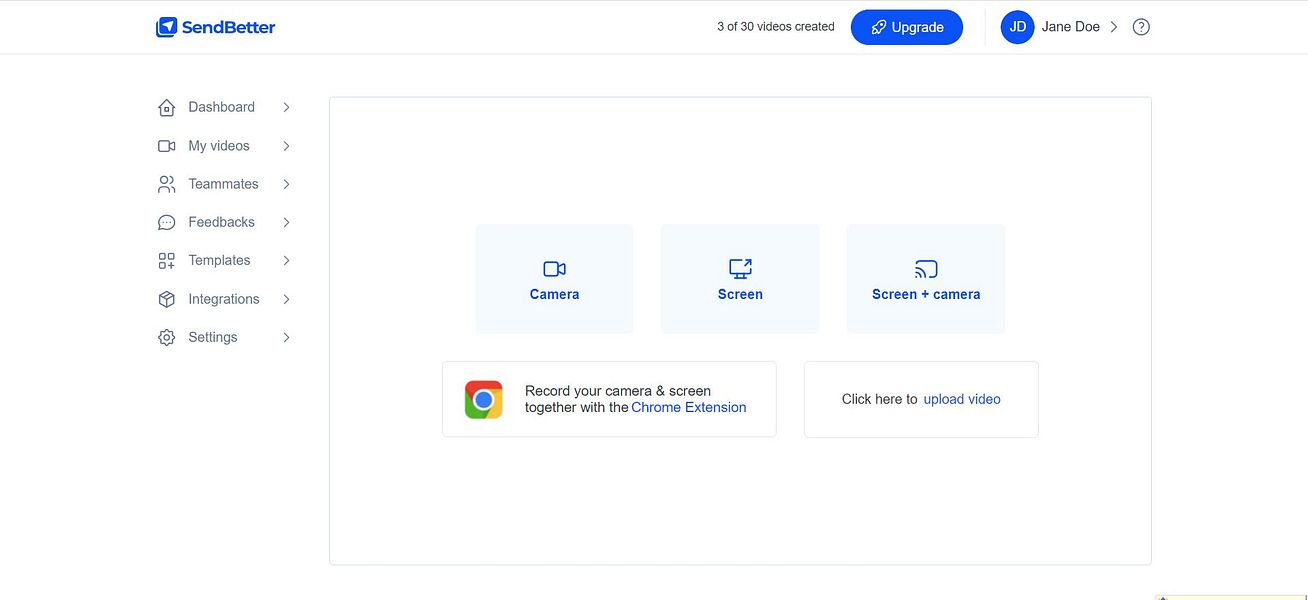1308x600 pixels.
Task: Click the My videos camera icon
Action: (x=167, y=146)
